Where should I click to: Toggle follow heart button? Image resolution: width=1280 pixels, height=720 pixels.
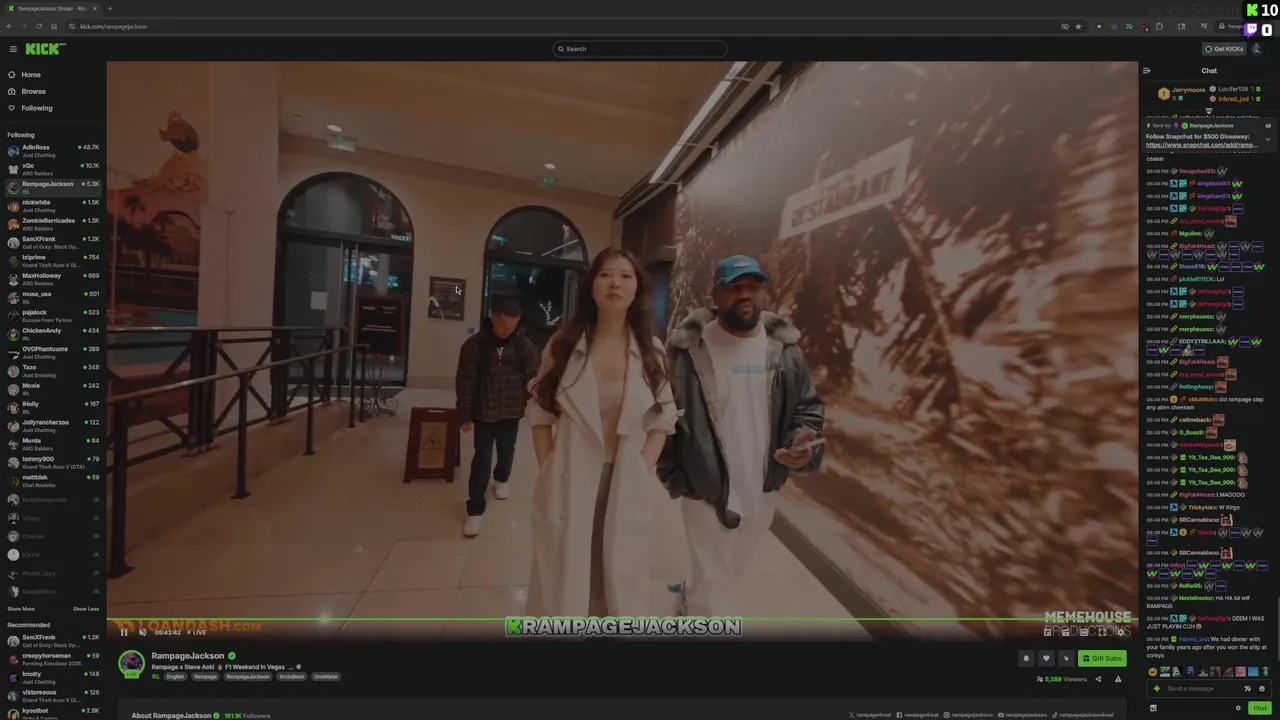(x=1046, y=658)
